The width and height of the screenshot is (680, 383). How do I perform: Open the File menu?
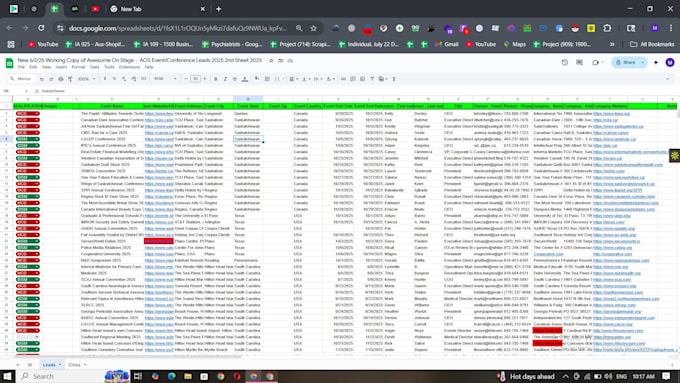[21, 67]
